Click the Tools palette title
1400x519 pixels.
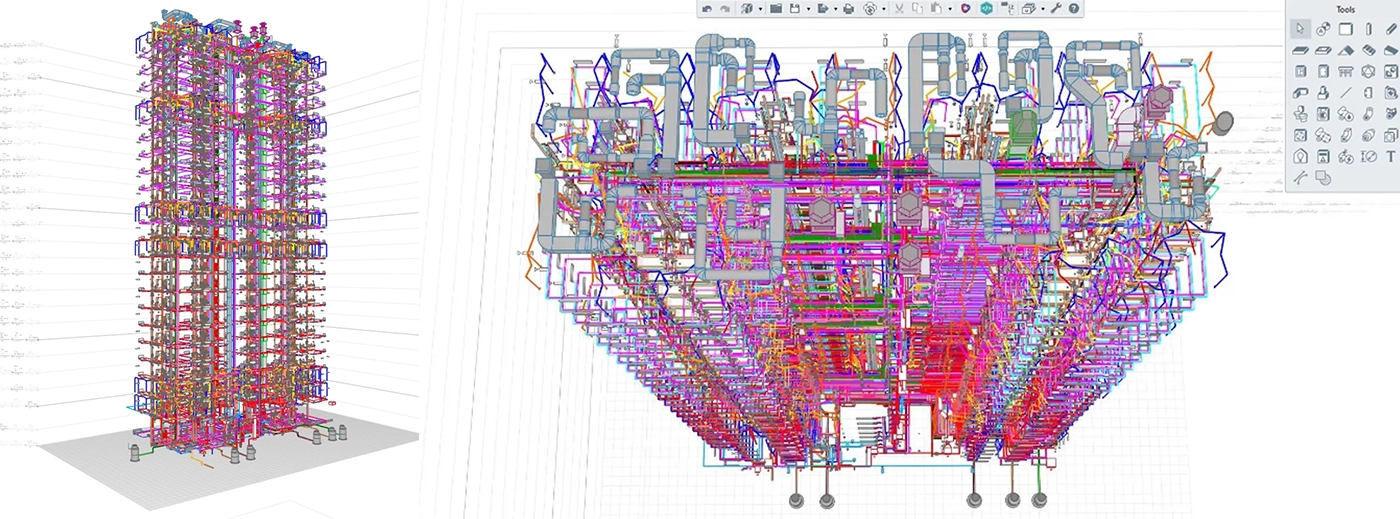tap(1346, 9)
